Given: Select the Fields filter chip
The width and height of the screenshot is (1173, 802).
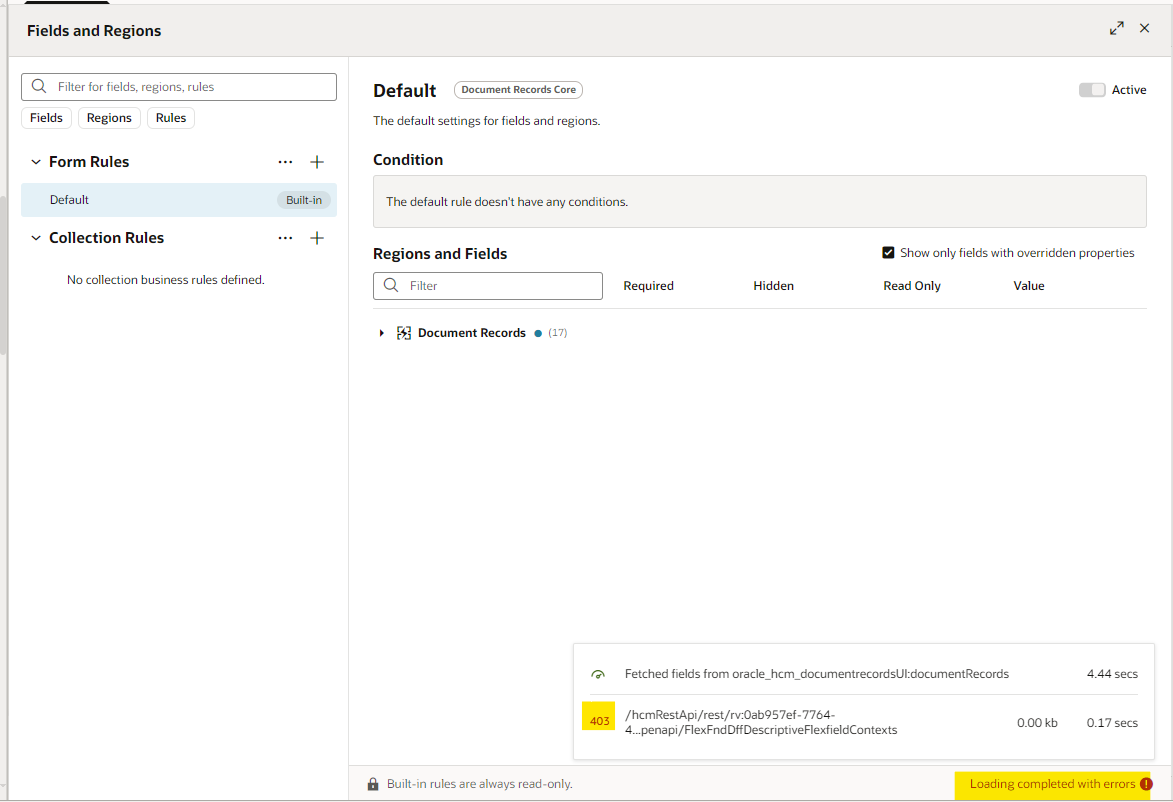Looking at the screenshot, I should (46, 117).
